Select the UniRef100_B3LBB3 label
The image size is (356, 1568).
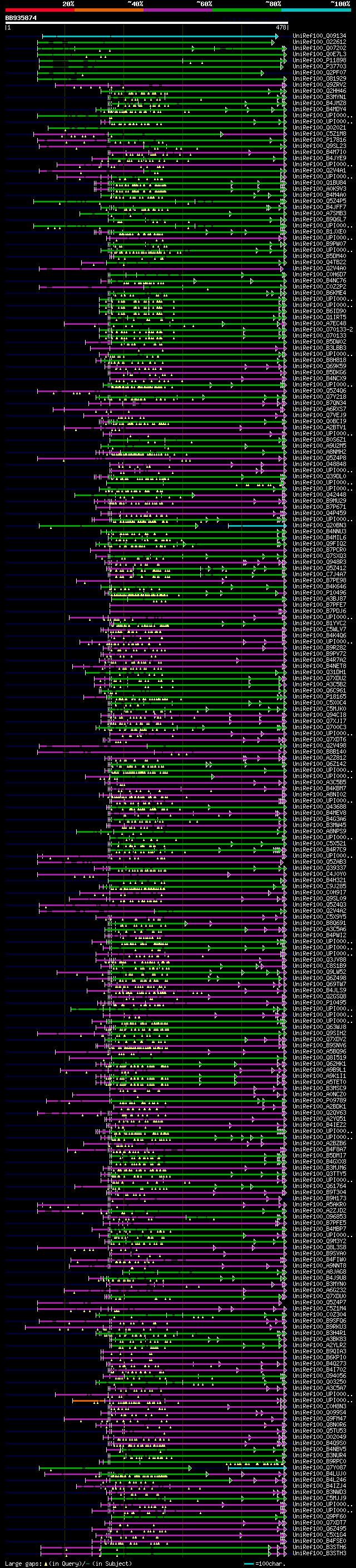coord(319,348)
